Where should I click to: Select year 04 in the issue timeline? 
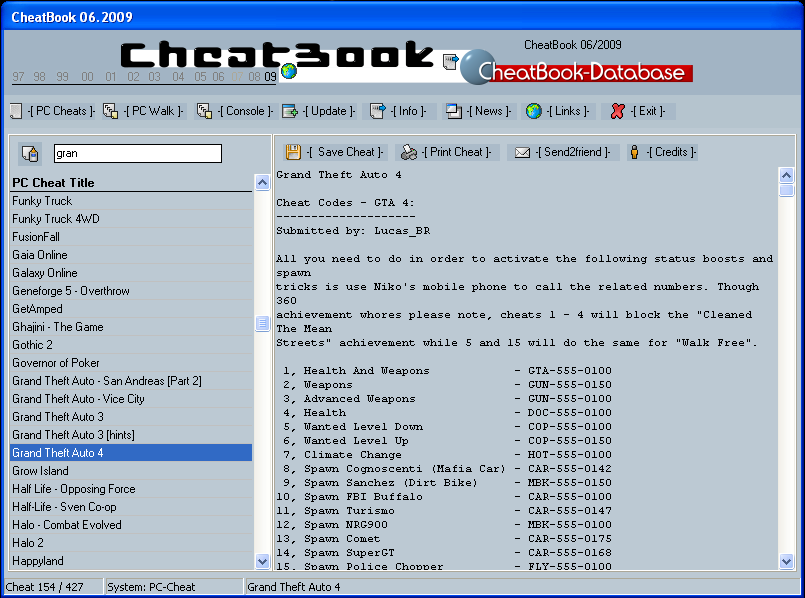click(178, 77)
